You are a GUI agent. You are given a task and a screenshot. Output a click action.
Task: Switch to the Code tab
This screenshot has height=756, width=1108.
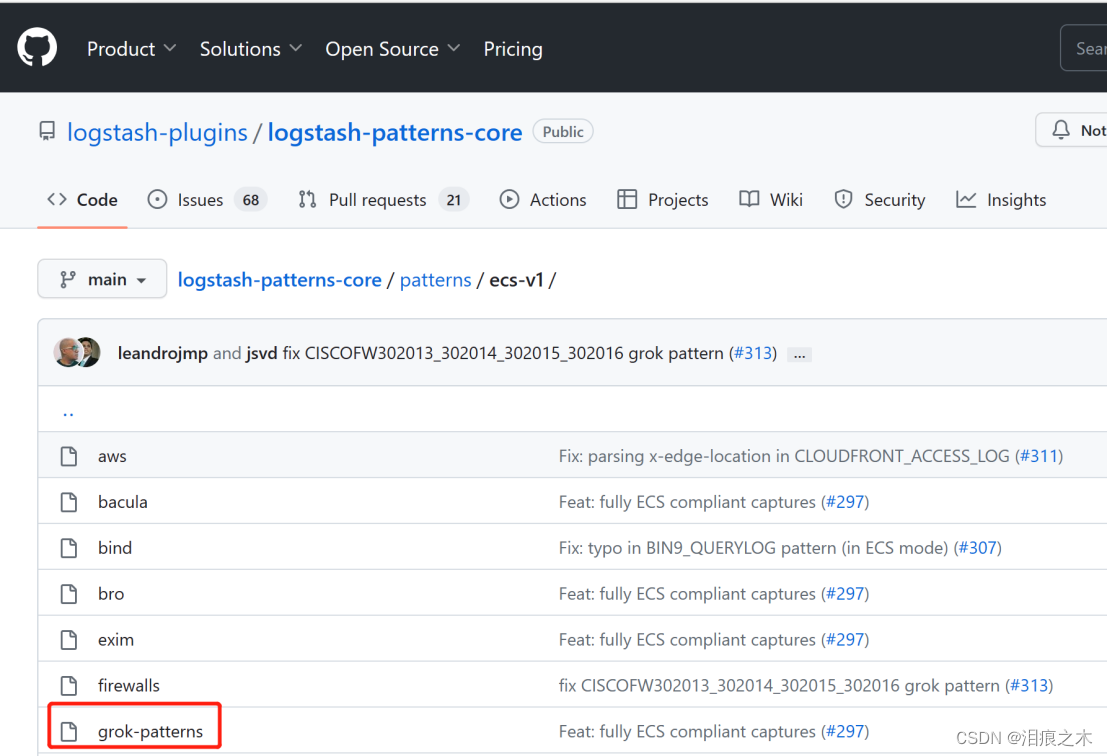[81, 199]
